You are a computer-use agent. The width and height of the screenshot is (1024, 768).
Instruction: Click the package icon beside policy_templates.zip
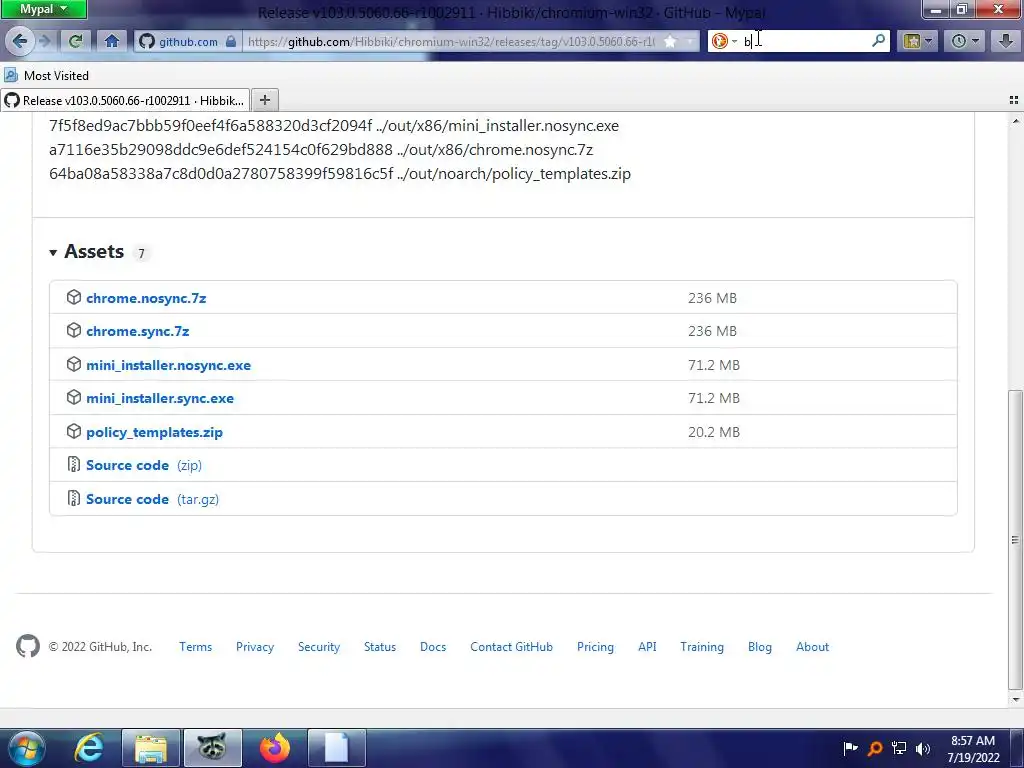click(74, 431)
